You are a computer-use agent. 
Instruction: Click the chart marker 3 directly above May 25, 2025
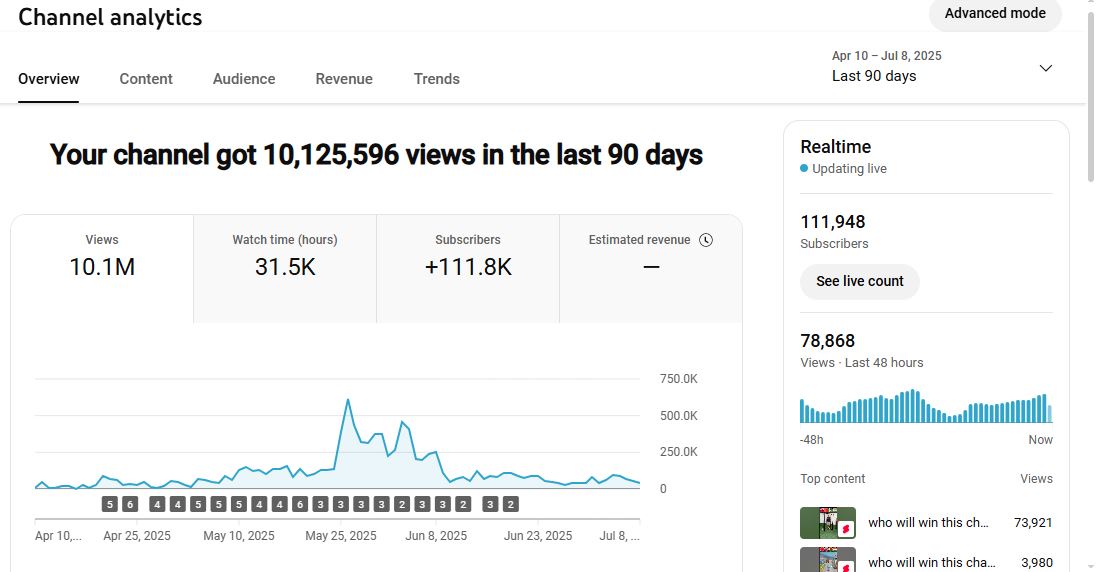340,504
